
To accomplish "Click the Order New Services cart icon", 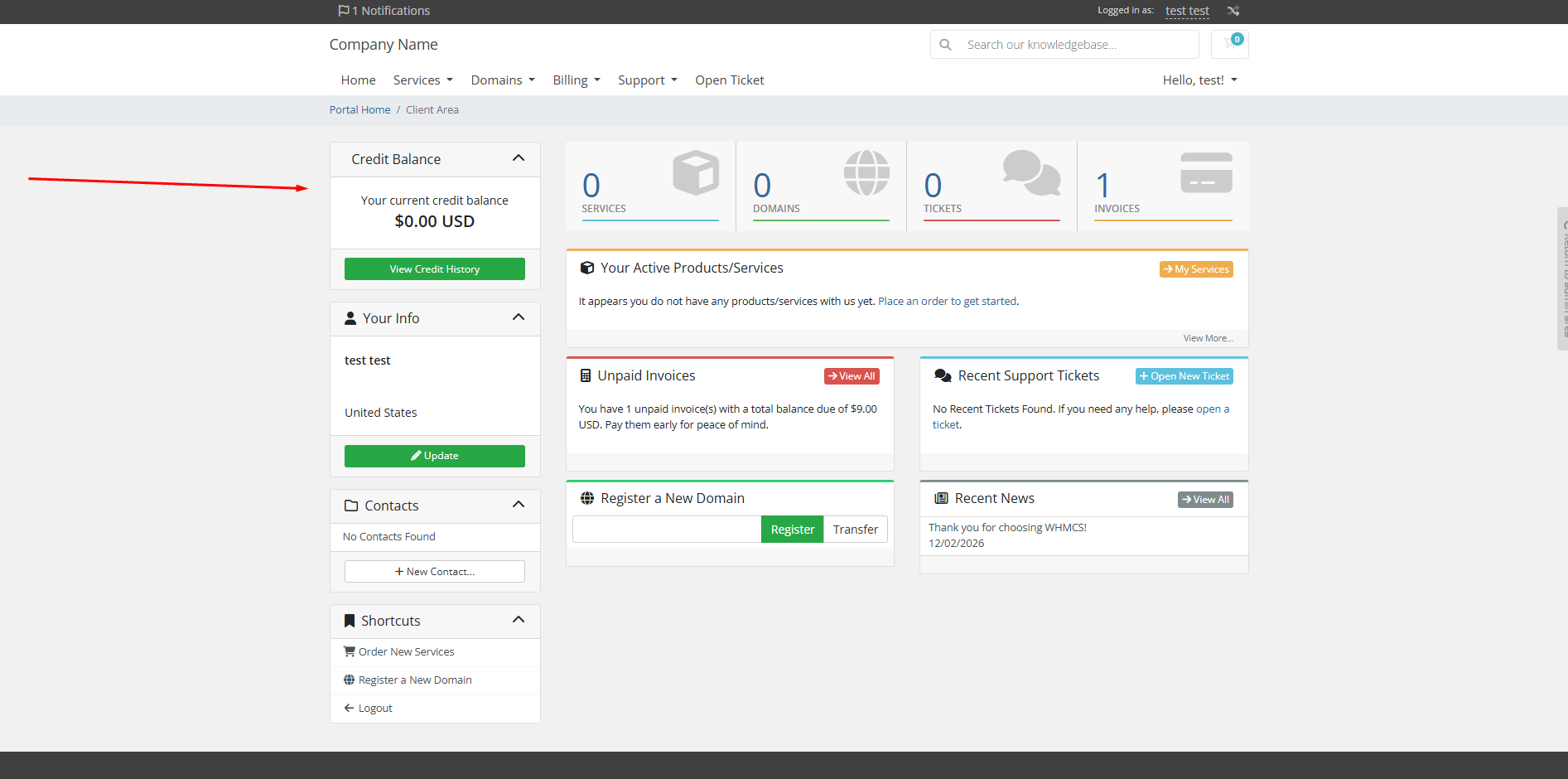I will point(349,651).
